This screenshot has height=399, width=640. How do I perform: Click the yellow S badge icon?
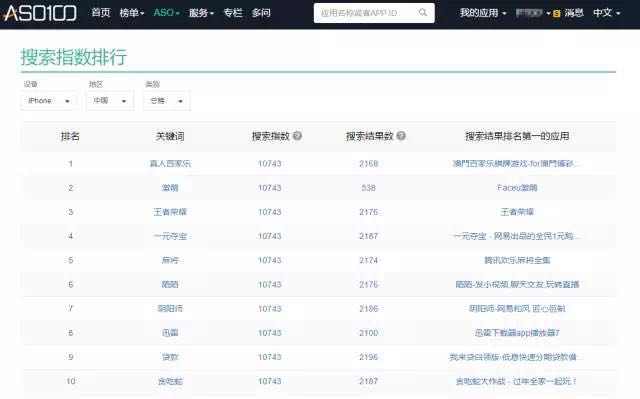click(x=556, y=14)
